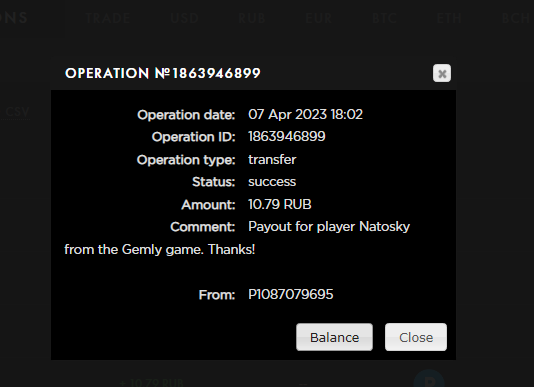Click operation date value 07 Apr 2023 18:02
Viewport: 534px width, 387px height.
click(305, 114)
